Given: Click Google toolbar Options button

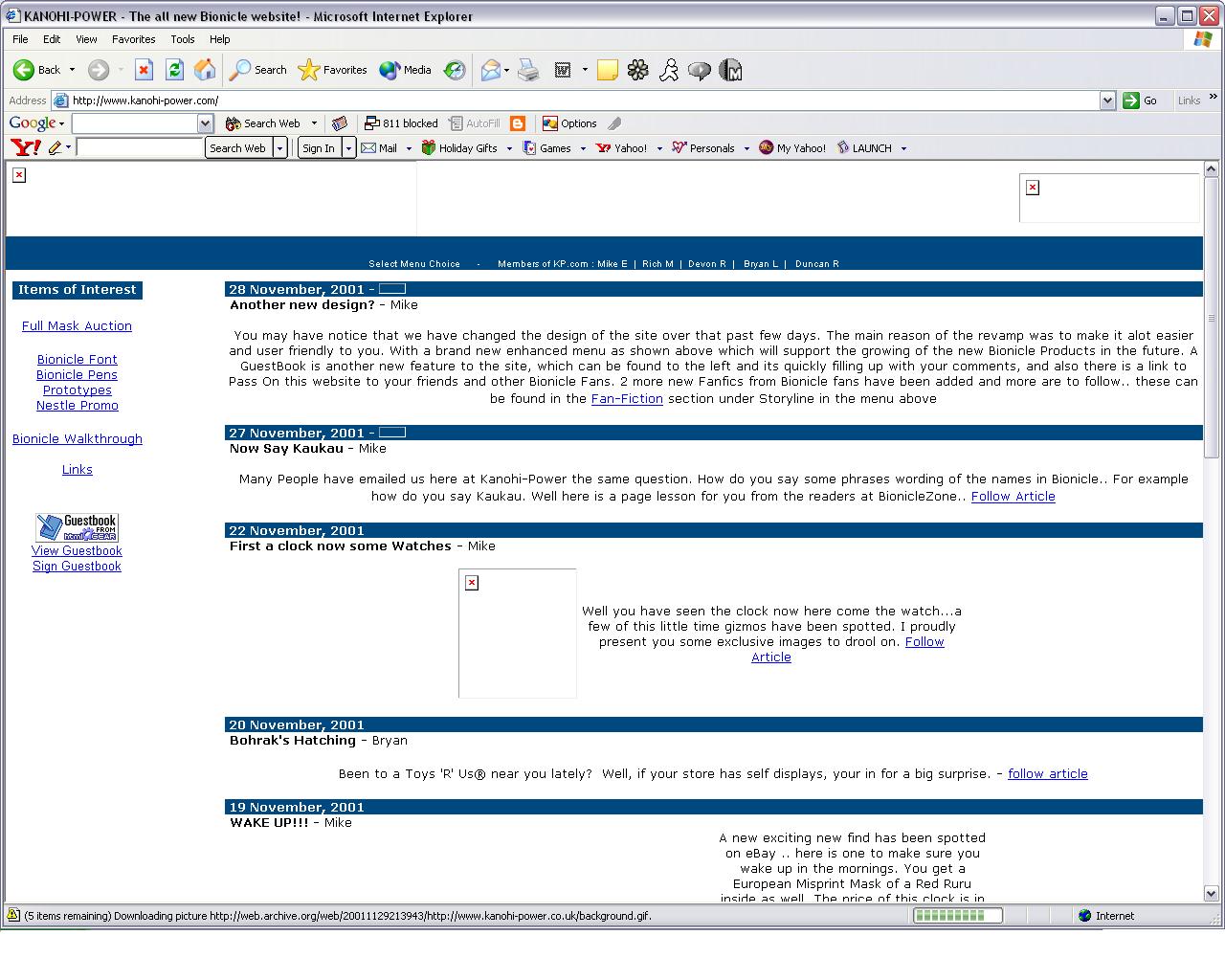Looking at the screenshot, I should point(569,123).
